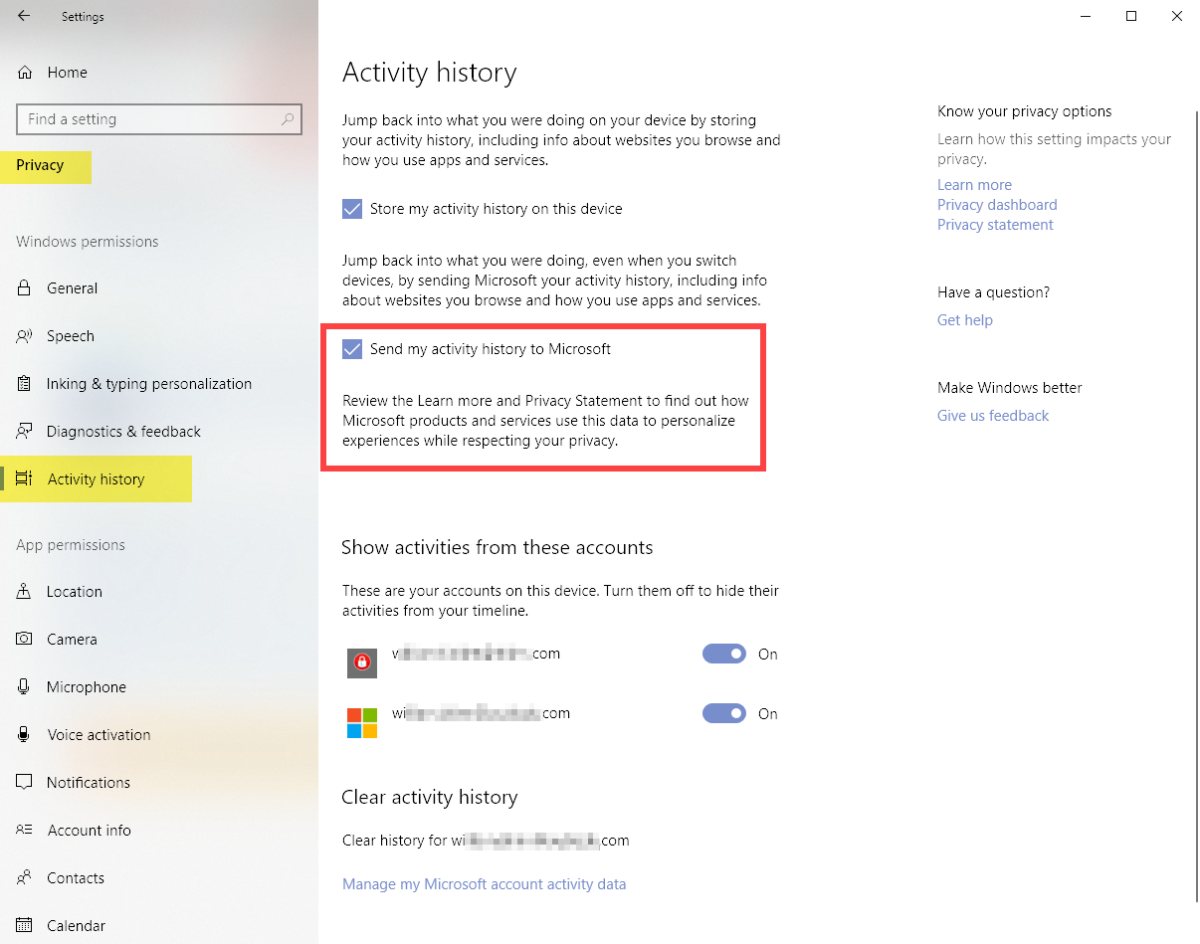
Task: Click the Find a setting search box
Action: 159,119
